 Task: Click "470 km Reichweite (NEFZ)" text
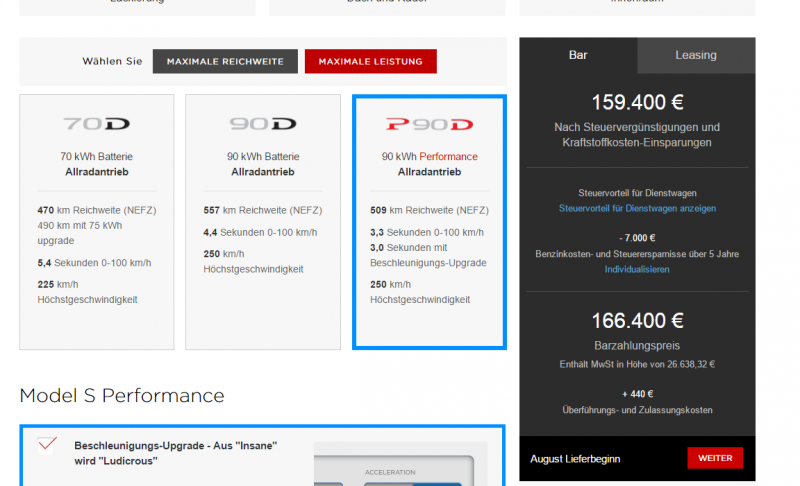97,210
